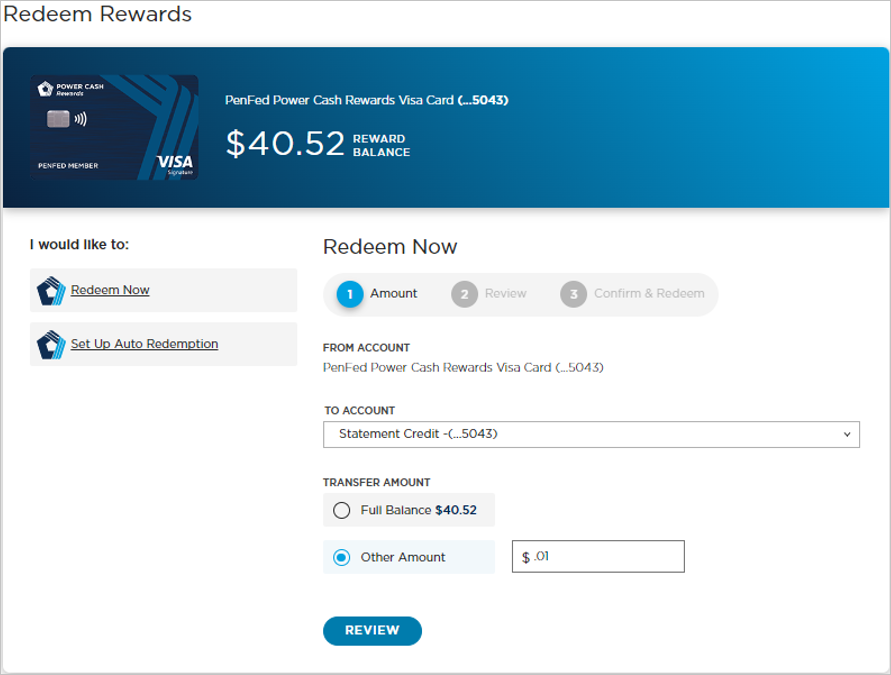This screenshot has height=675, width=891.
Task: Click the VISA logo on the card
Action: [x=175, y=163]
